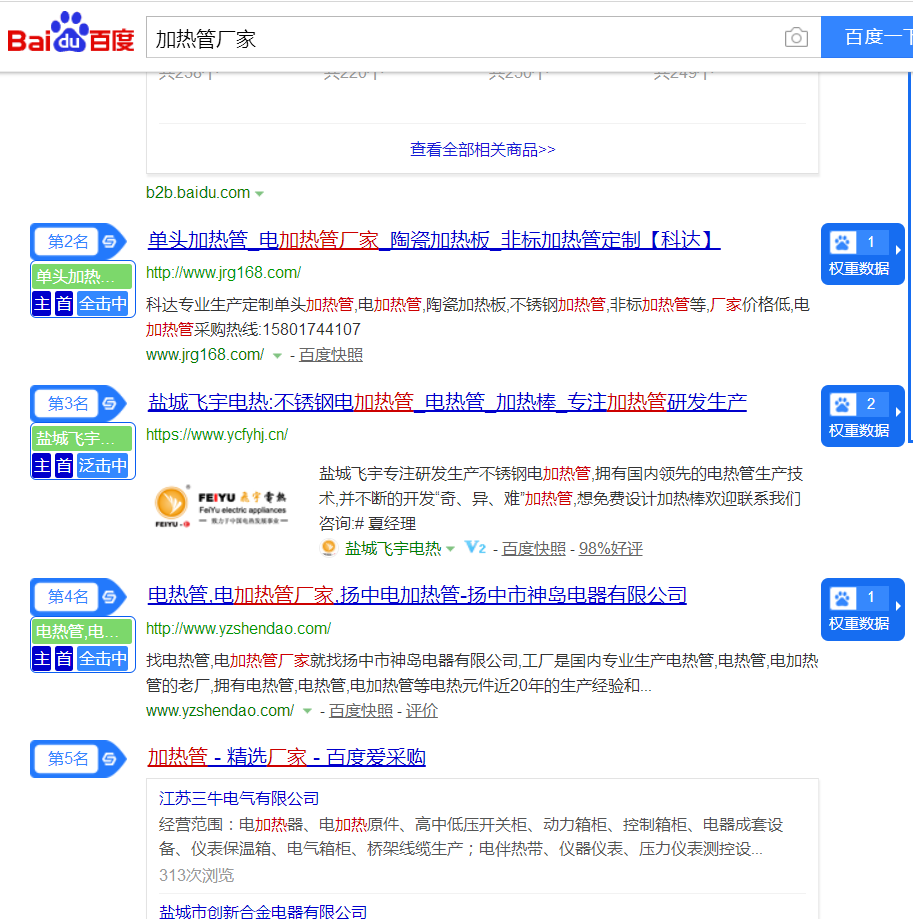The image size is (913, 919).
Task: Click the swirl icon beside 第5名
Action: 110,759
